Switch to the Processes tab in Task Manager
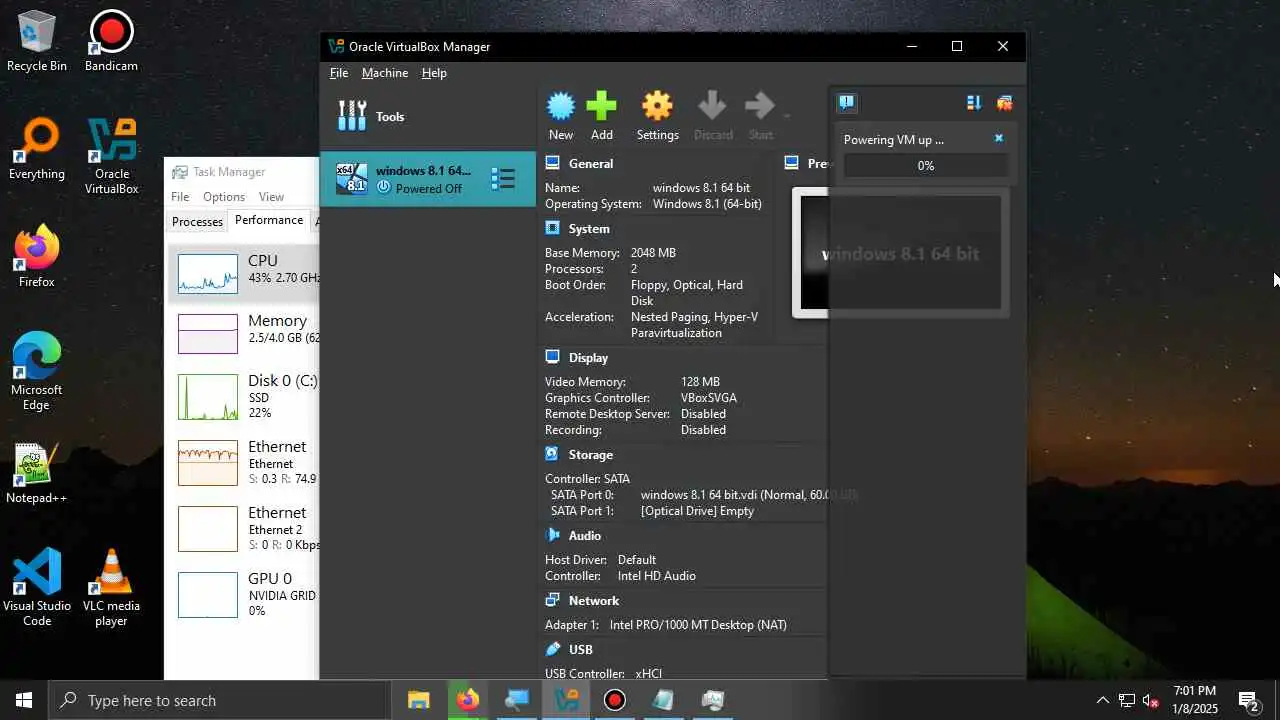The height and width of the screenshot is (720, 1280). click(197, 222)
